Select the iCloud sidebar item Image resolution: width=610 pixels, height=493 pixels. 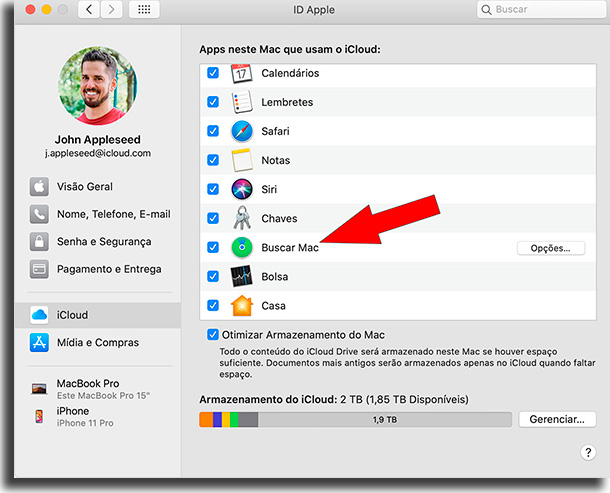[98, 315]
